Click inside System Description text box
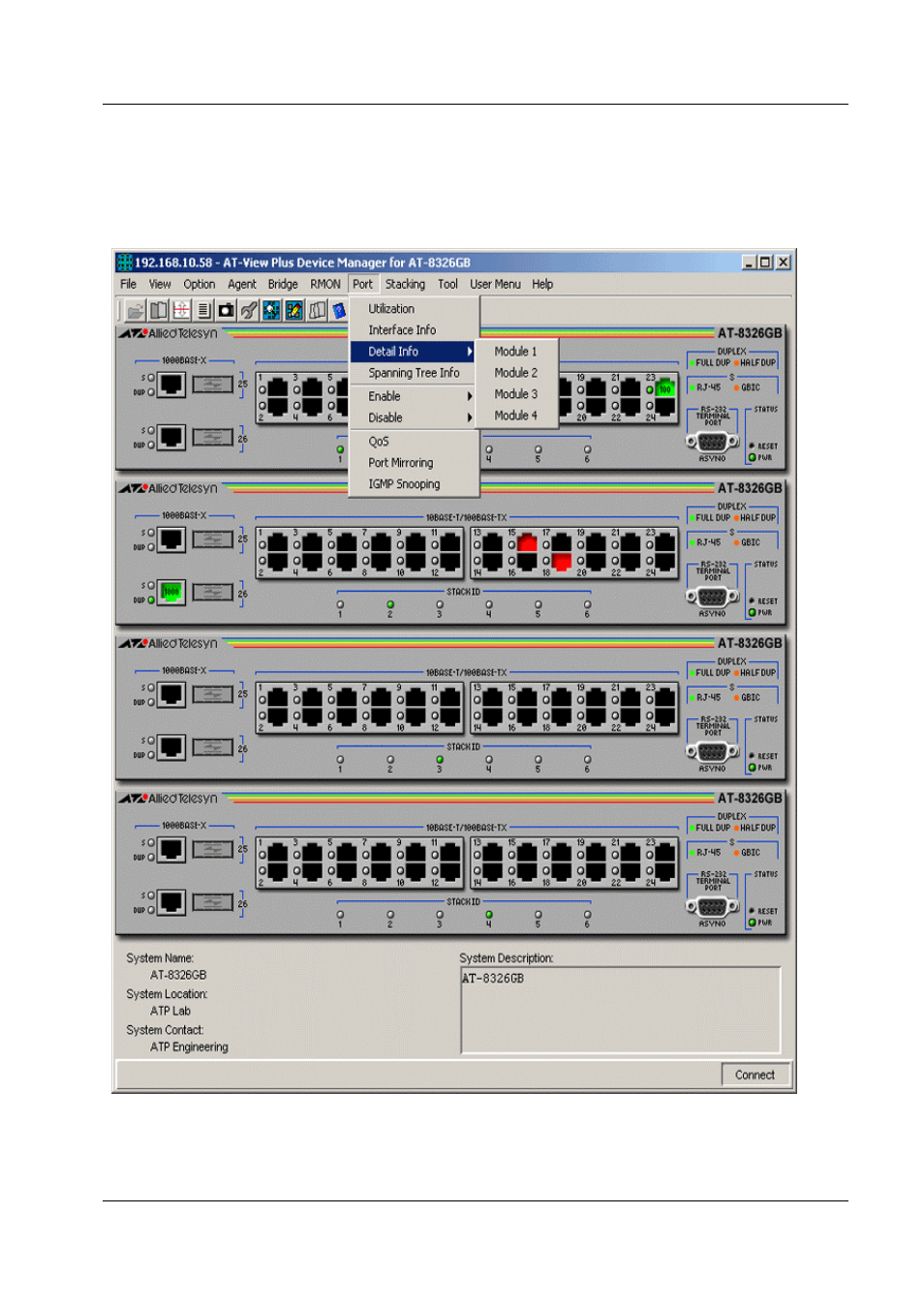The image size is (924, 1308). pyautogui.click(x=621, y=1010)
